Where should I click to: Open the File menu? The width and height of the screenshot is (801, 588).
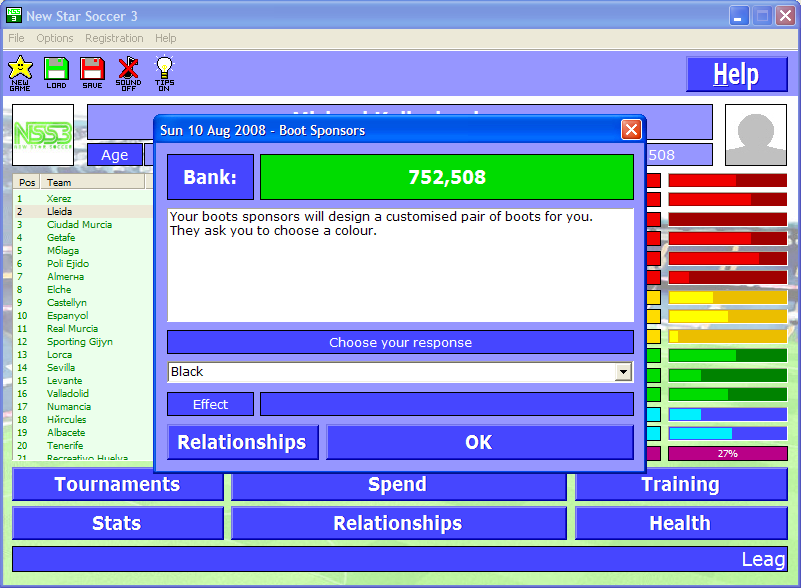16,38
